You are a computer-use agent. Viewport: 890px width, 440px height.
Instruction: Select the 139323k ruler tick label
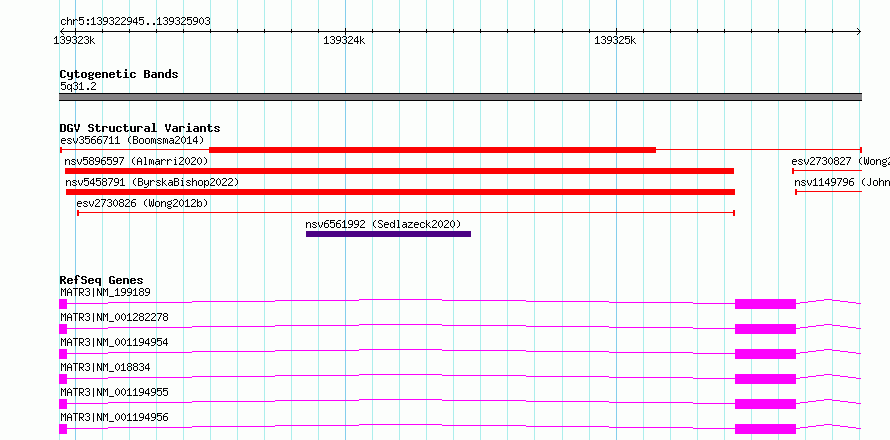click(74, 40)
